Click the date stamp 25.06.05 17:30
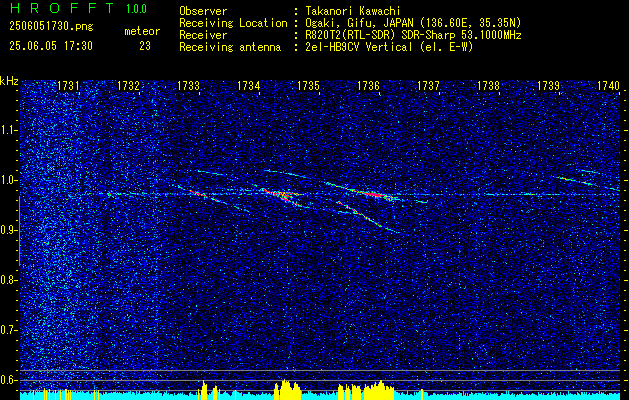The height and width of the screenshot is (400, 629). tap(51, 46)
